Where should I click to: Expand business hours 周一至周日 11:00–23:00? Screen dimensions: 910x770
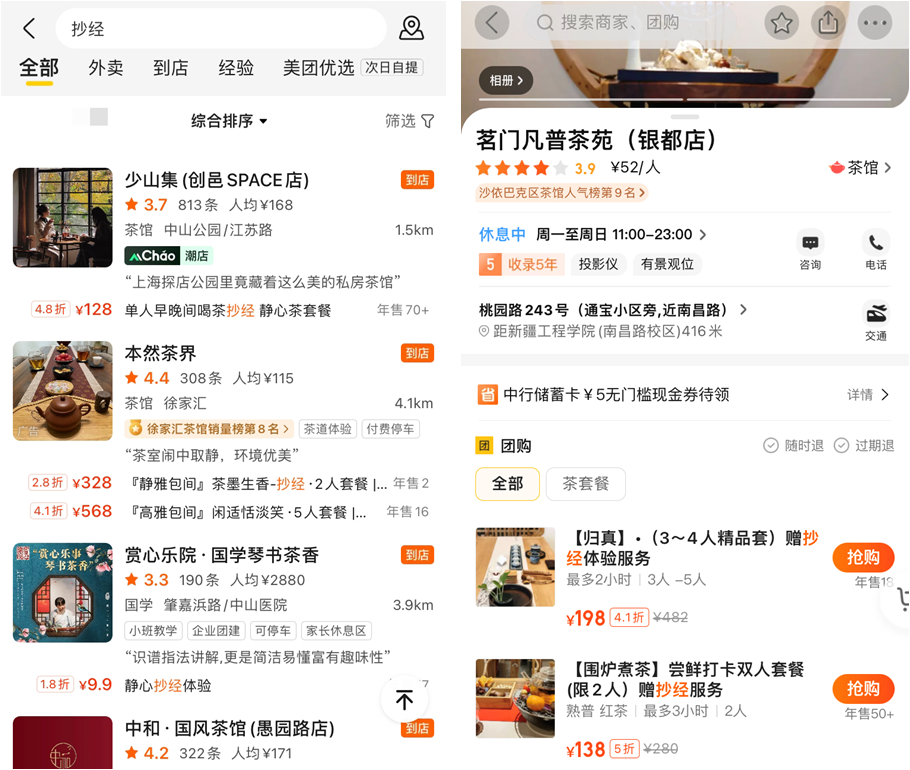click(x=621, y=234)
